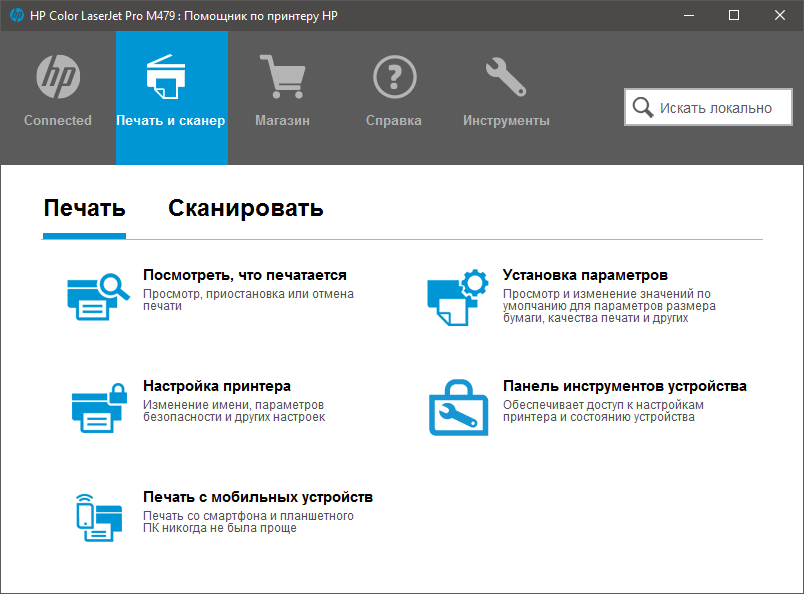The height and width of the screenshot is (594, 804).
Task: Click description Изменение имени, параметров безопасности
Action: [234, 411]
